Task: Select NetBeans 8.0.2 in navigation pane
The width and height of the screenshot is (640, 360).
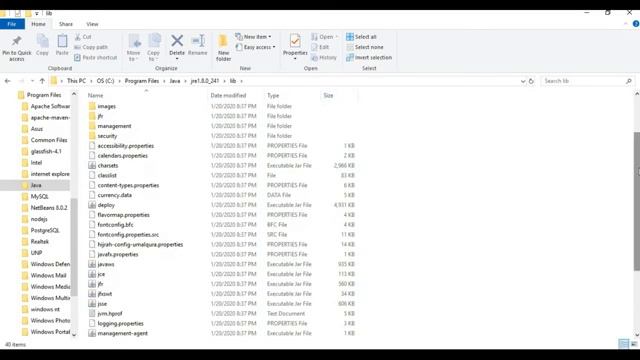Action: 49,208
